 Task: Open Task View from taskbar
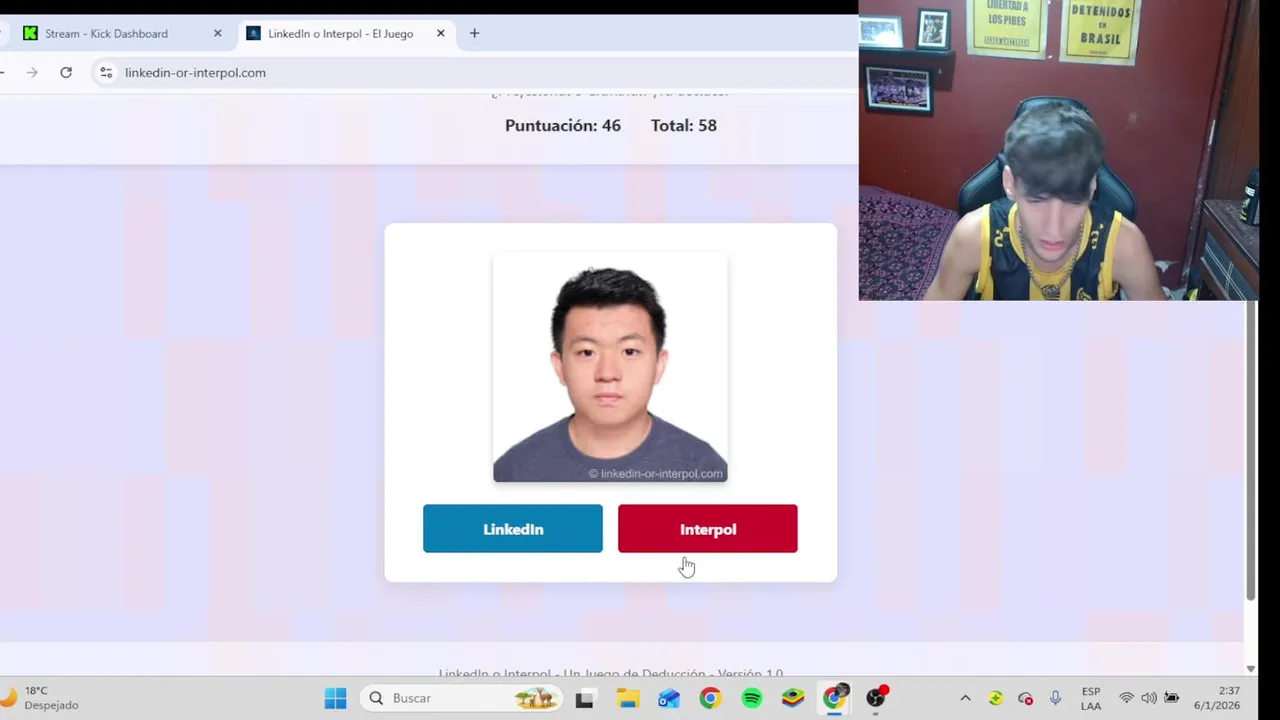click(x=584, y=698)
